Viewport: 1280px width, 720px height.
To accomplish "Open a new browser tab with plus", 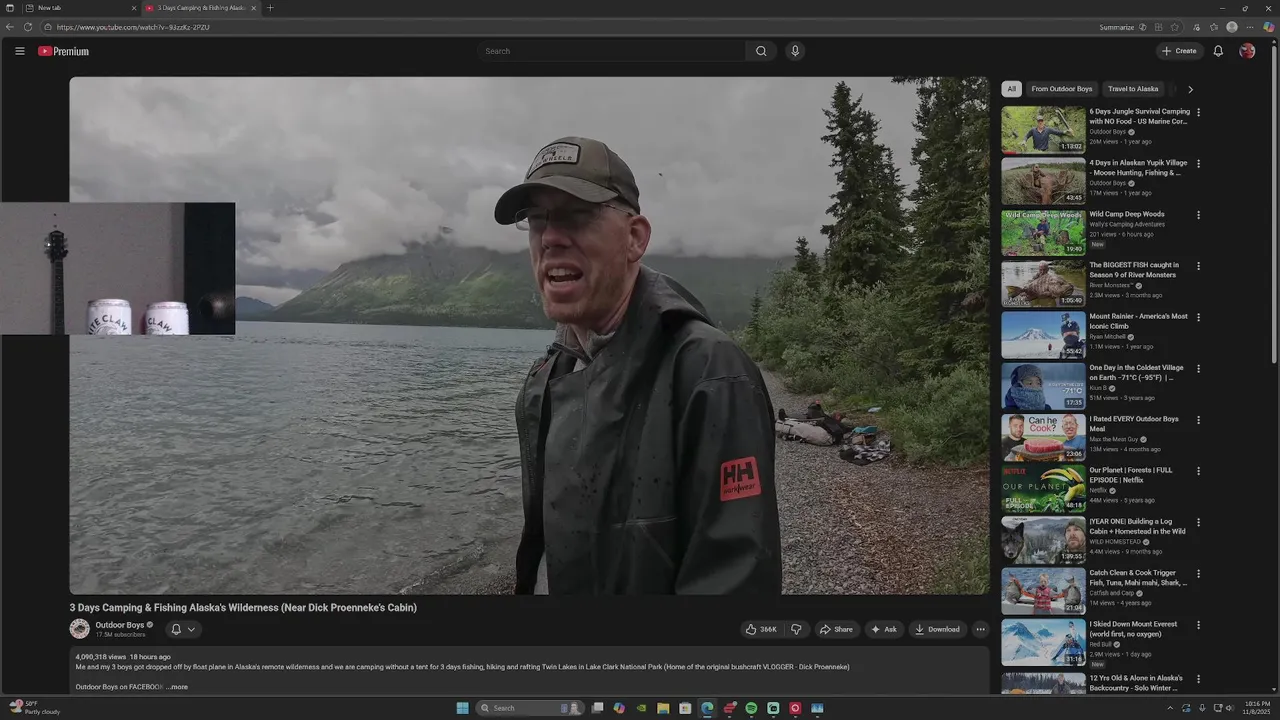I will (x=270, y=8).
